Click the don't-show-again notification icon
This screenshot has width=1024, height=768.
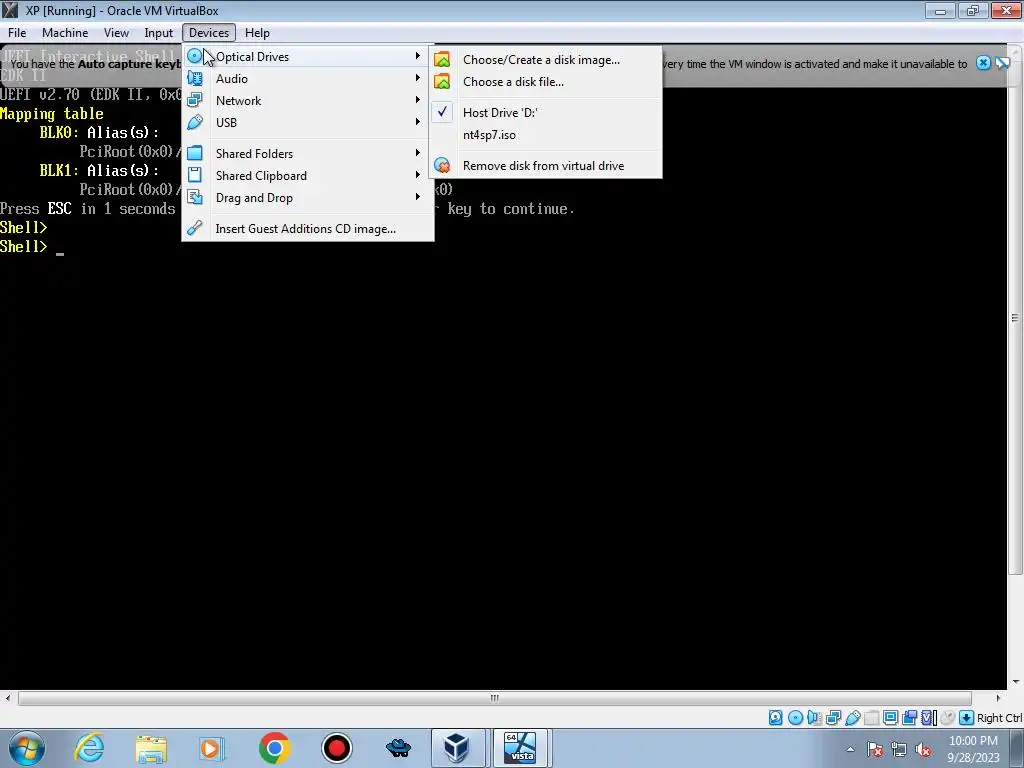click(x=1003, y=63)
